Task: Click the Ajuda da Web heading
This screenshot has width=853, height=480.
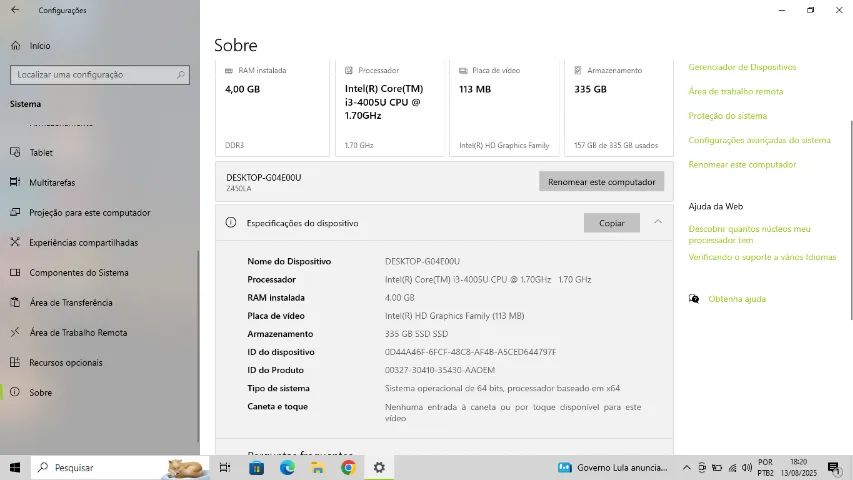Action: tap(715, 206)
